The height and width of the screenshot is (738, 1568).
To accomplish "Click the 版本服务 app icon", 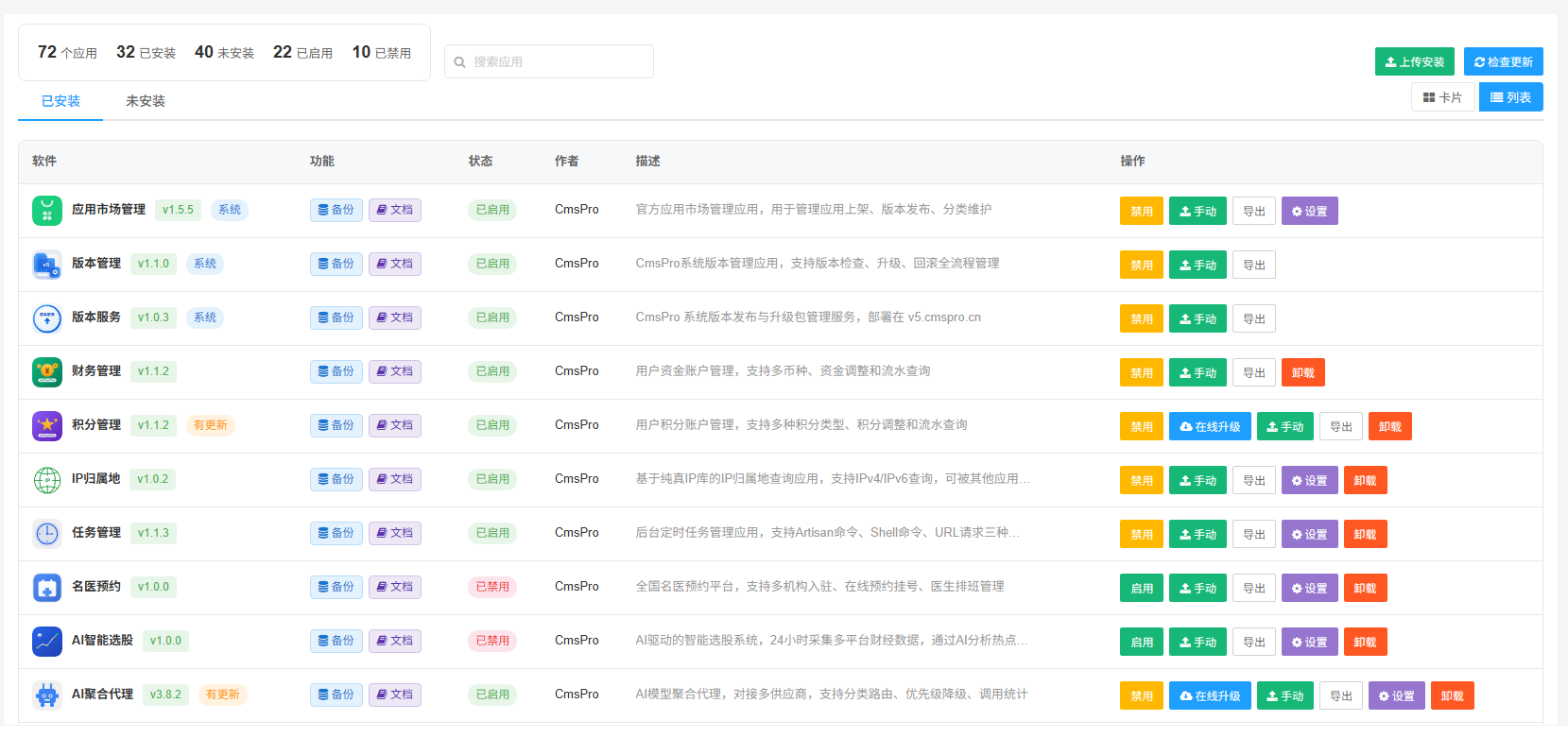I will point(47,318).
